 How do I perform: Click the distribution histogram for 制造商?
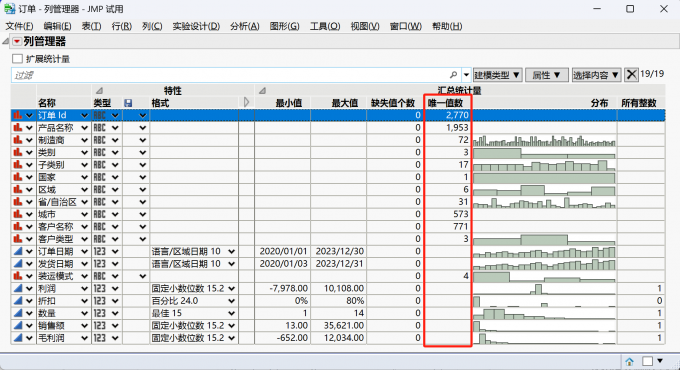pos(544,140)
